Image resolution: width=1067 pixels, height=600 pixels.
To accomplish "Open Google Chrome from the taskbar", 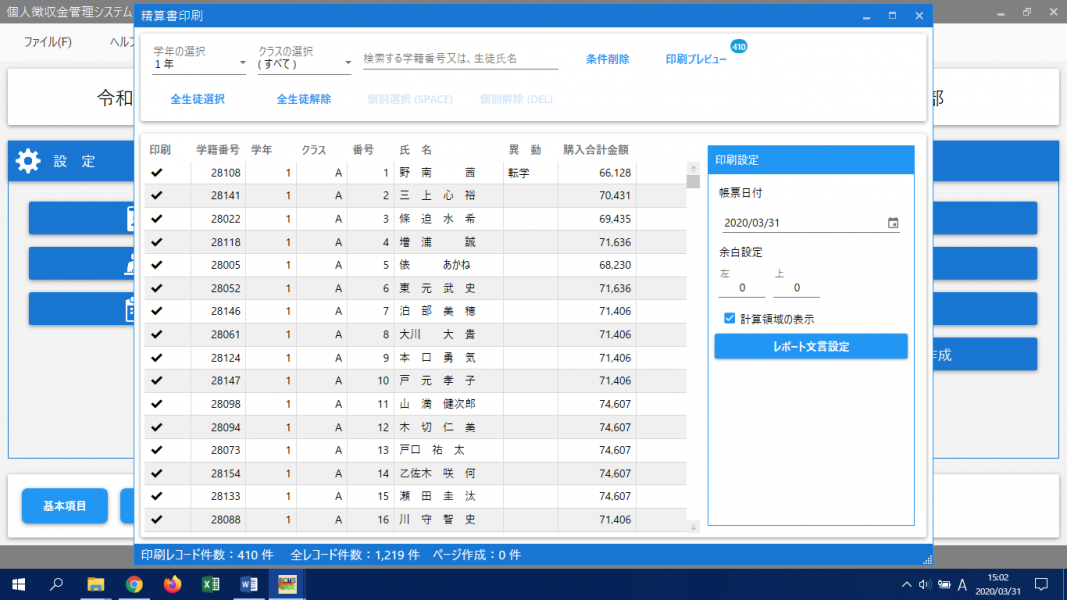I will point(134,584).
